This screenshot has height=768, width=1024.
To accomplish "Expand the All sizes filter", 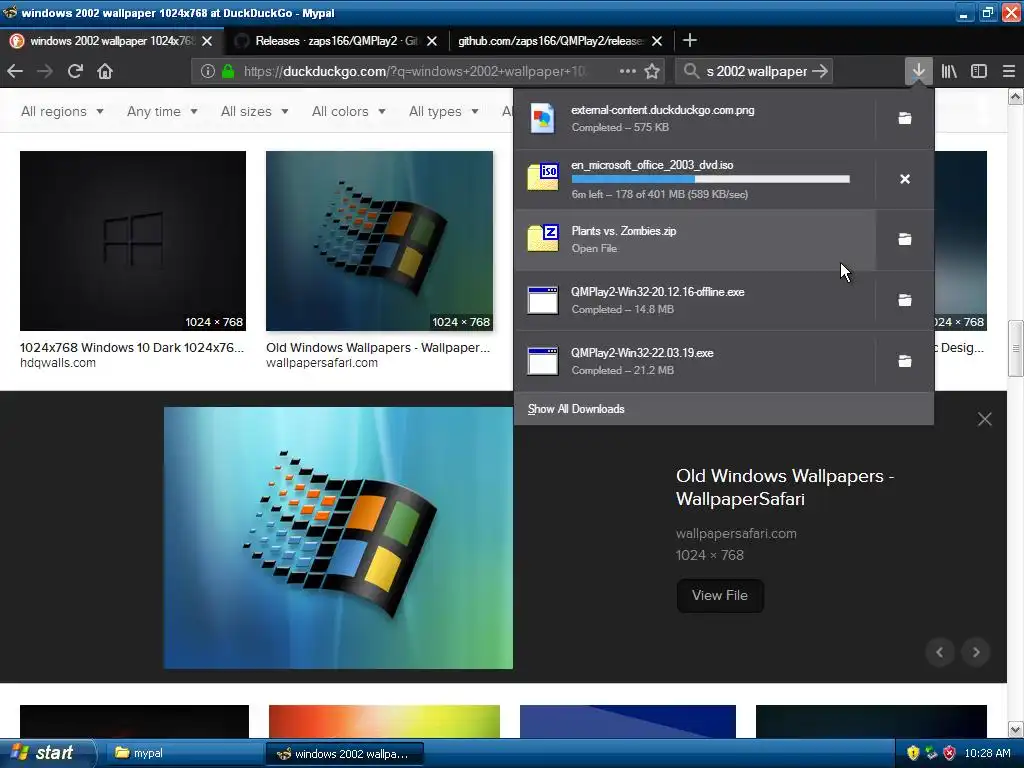I will click(x=255, y=111).
